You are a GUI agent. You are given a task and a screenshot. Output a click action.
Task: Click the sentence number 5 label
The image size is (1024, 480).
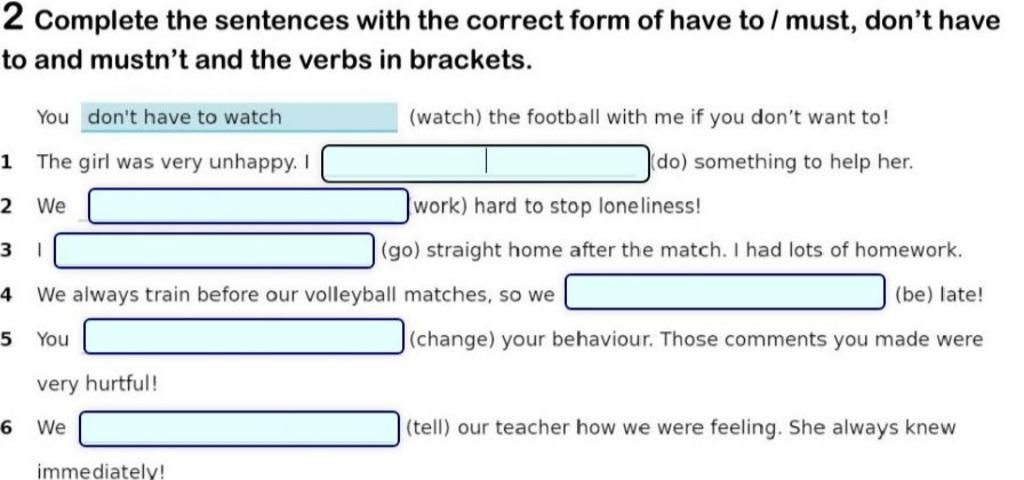pos(7,340)
